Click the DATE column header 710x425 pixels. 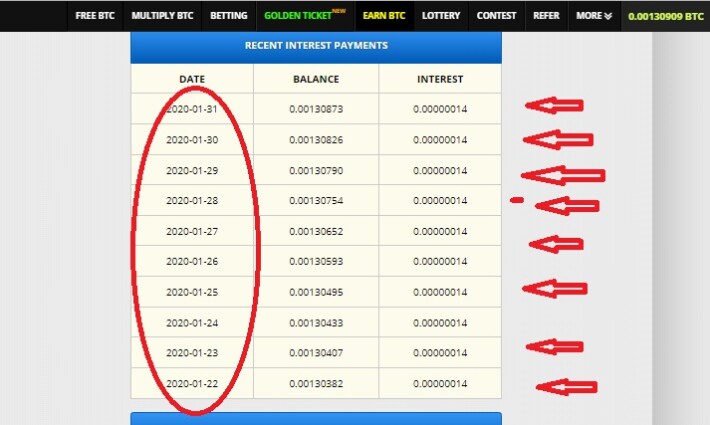click(192, 79)
